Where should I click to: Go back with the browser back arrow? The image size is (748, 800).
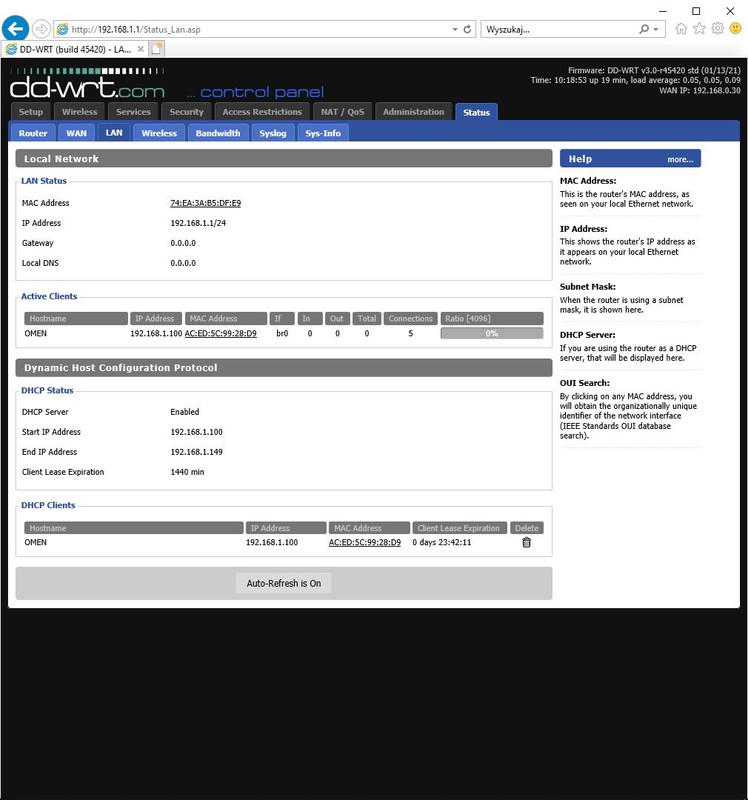coord(15,29)
